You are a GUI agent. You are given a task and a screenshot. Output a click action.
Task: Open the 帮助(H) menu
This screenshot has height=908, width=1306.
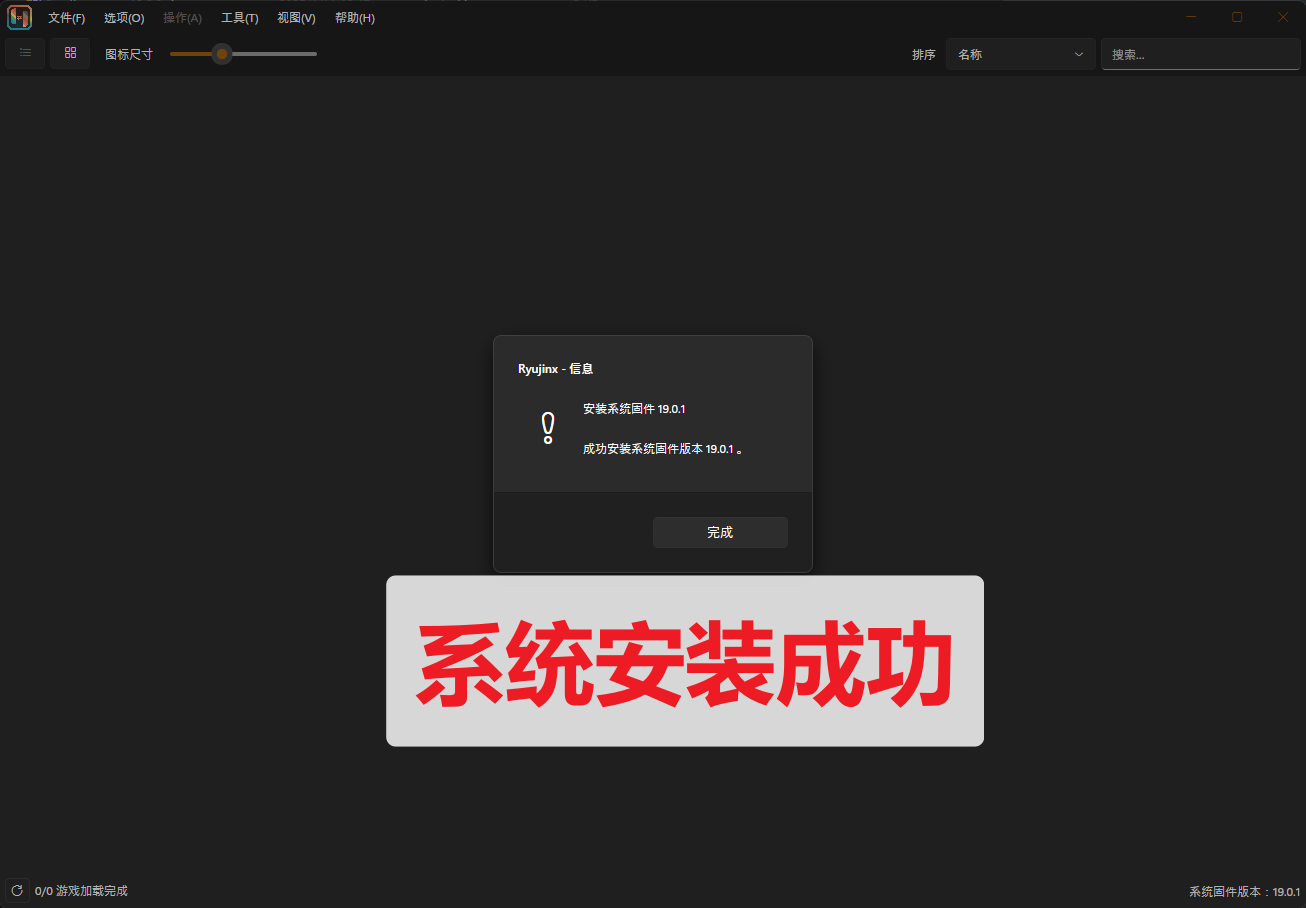(x=355, y=18)
